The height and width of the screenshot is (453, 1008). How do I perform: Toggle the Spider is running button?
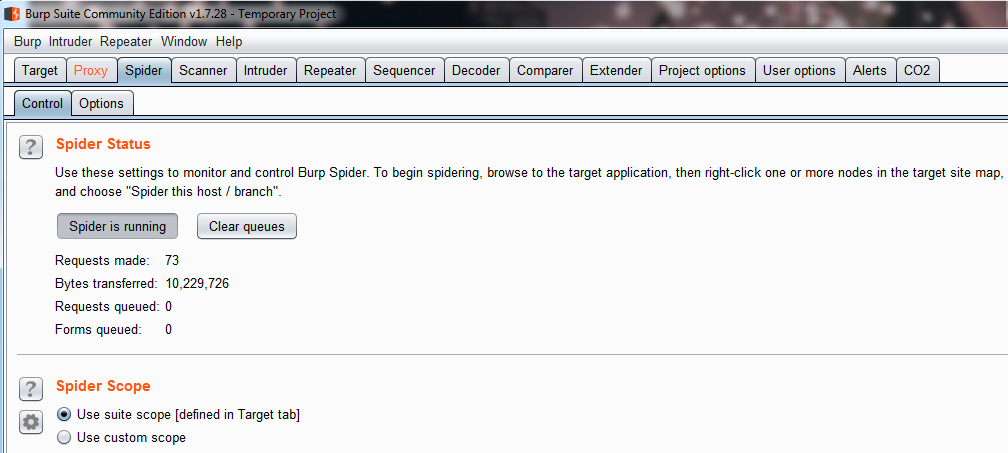tap(117, 226)
